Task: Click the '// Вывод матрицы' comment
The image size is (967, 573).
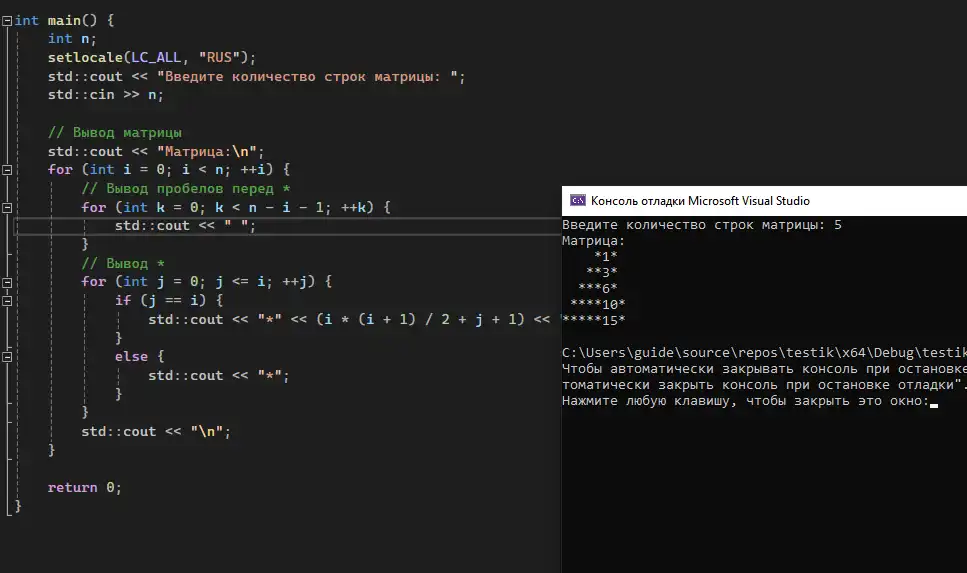Action: coord(115,133)
